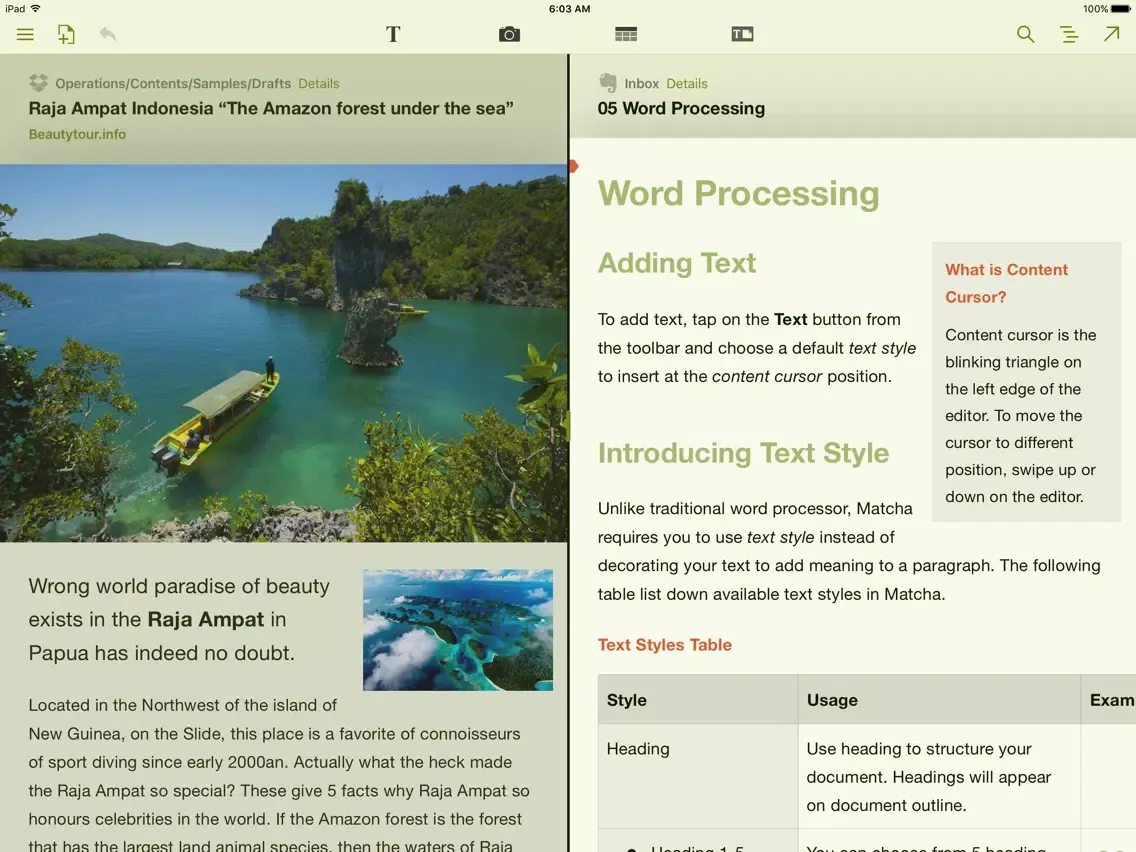1136x852 pixels.
Task: Tap the 05 Word Processing title
Action: [681, 109]
